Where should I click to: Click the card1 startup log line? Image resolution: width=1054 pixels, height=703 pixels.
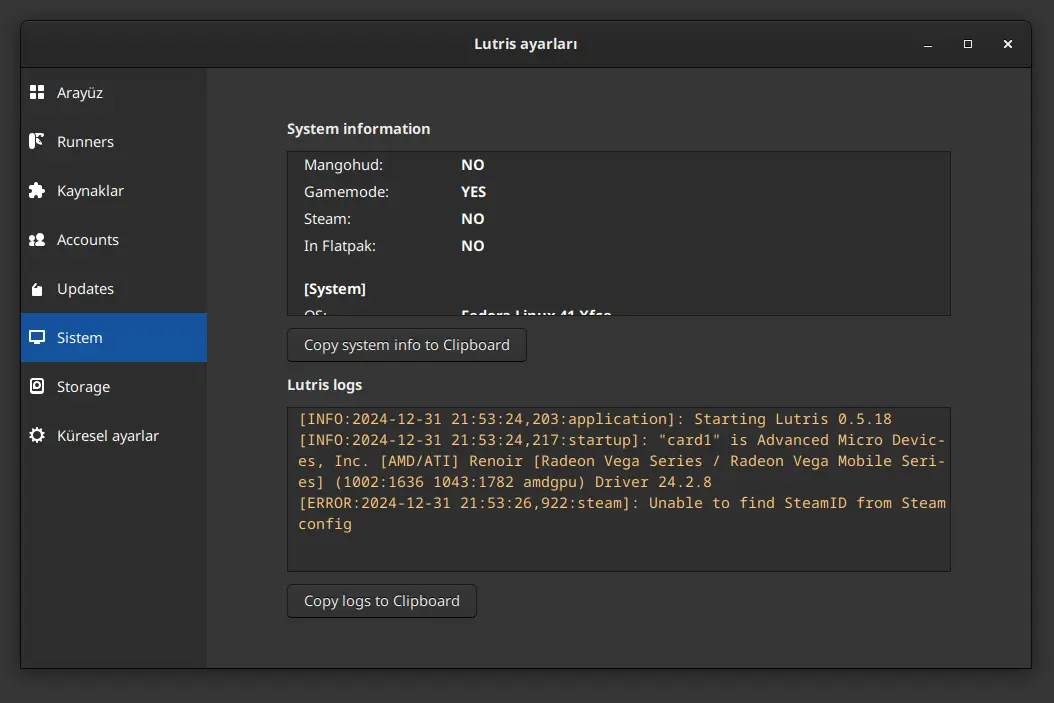pos(622,461)
